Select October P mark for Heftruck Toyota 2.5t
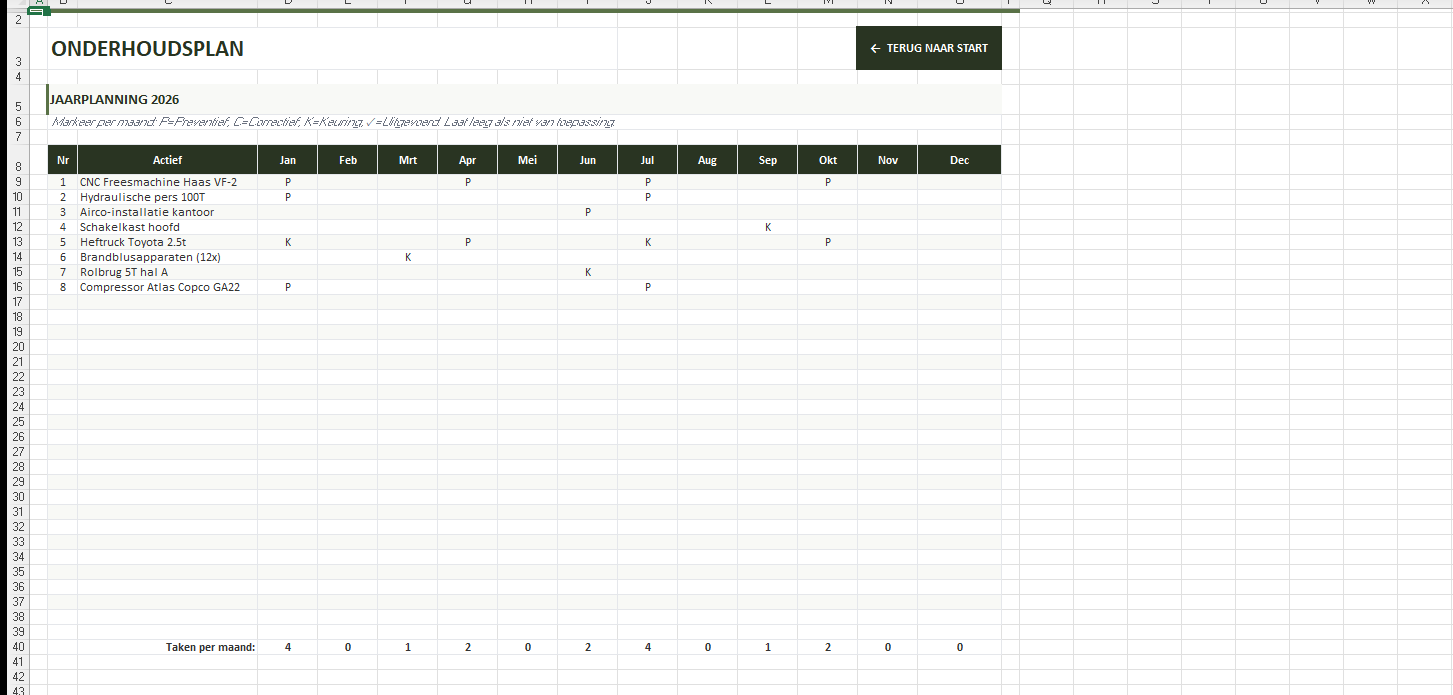This screenshot has width=1453, height=695. pos(828,242)
